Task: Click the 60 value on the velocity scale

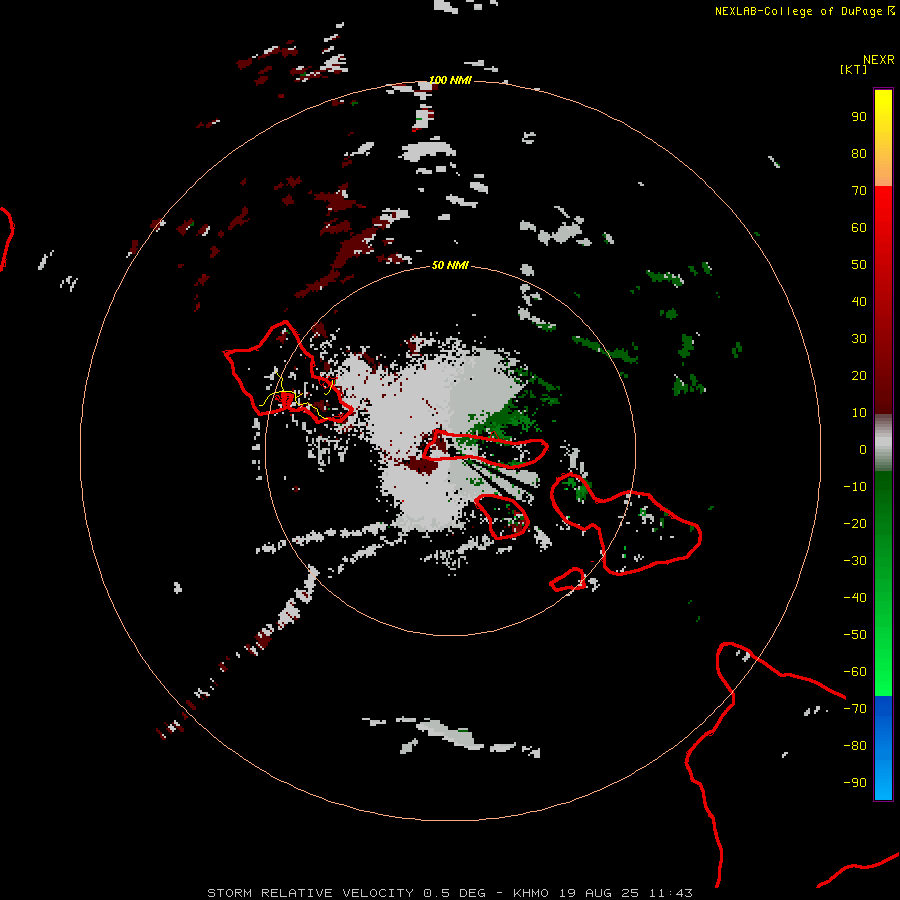Action: 859,228
